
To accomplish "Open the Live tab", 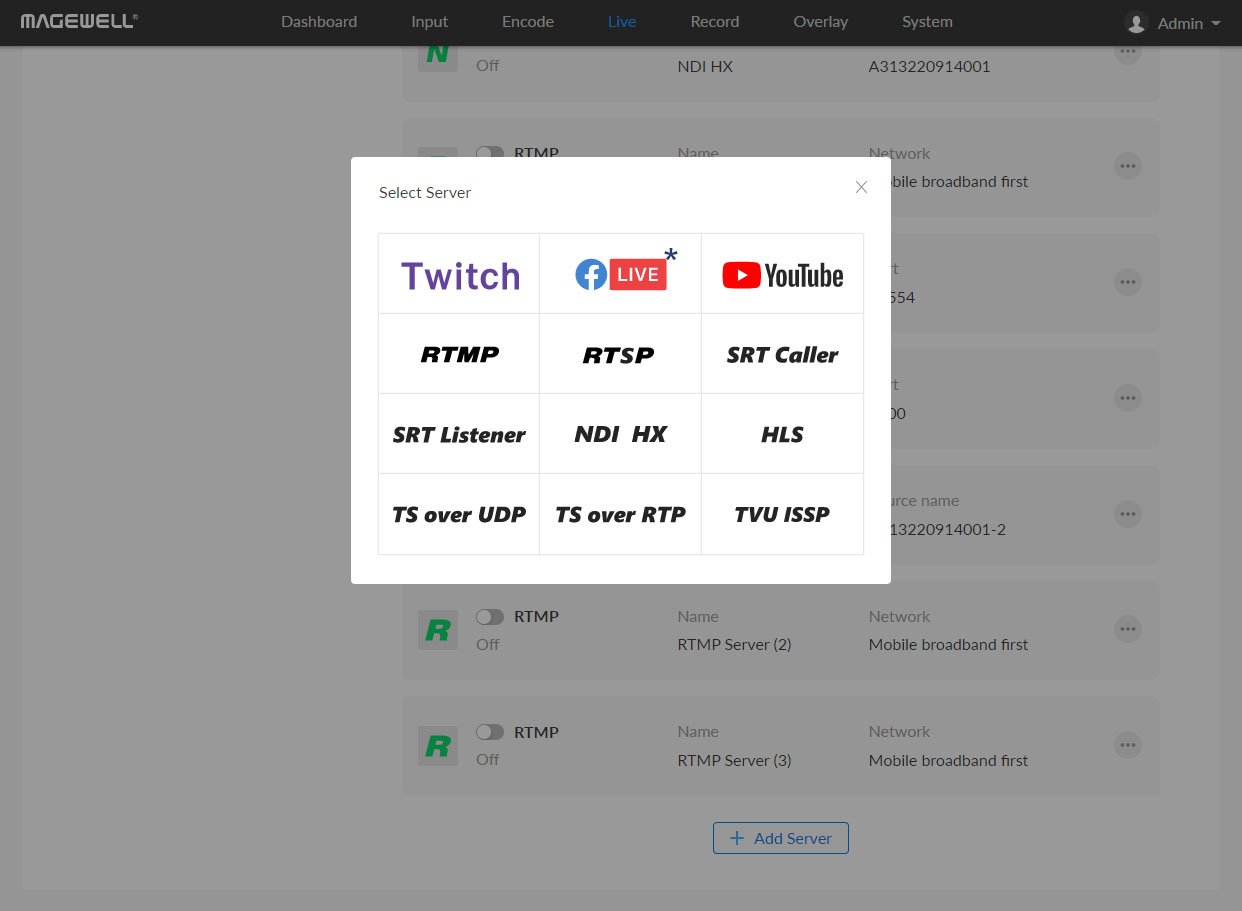I will click(622, 22).
